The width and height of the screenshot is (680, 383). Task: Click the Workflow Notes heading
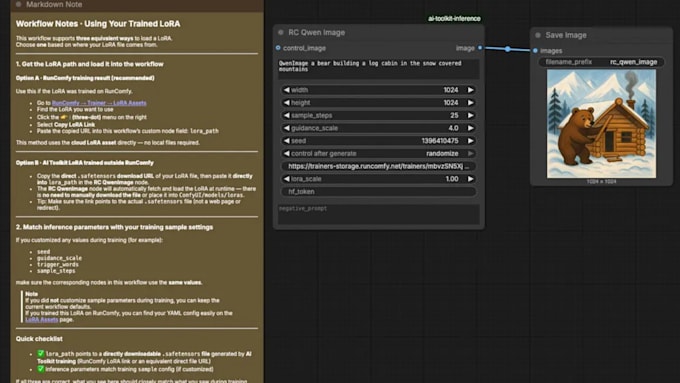click(98, 24)
